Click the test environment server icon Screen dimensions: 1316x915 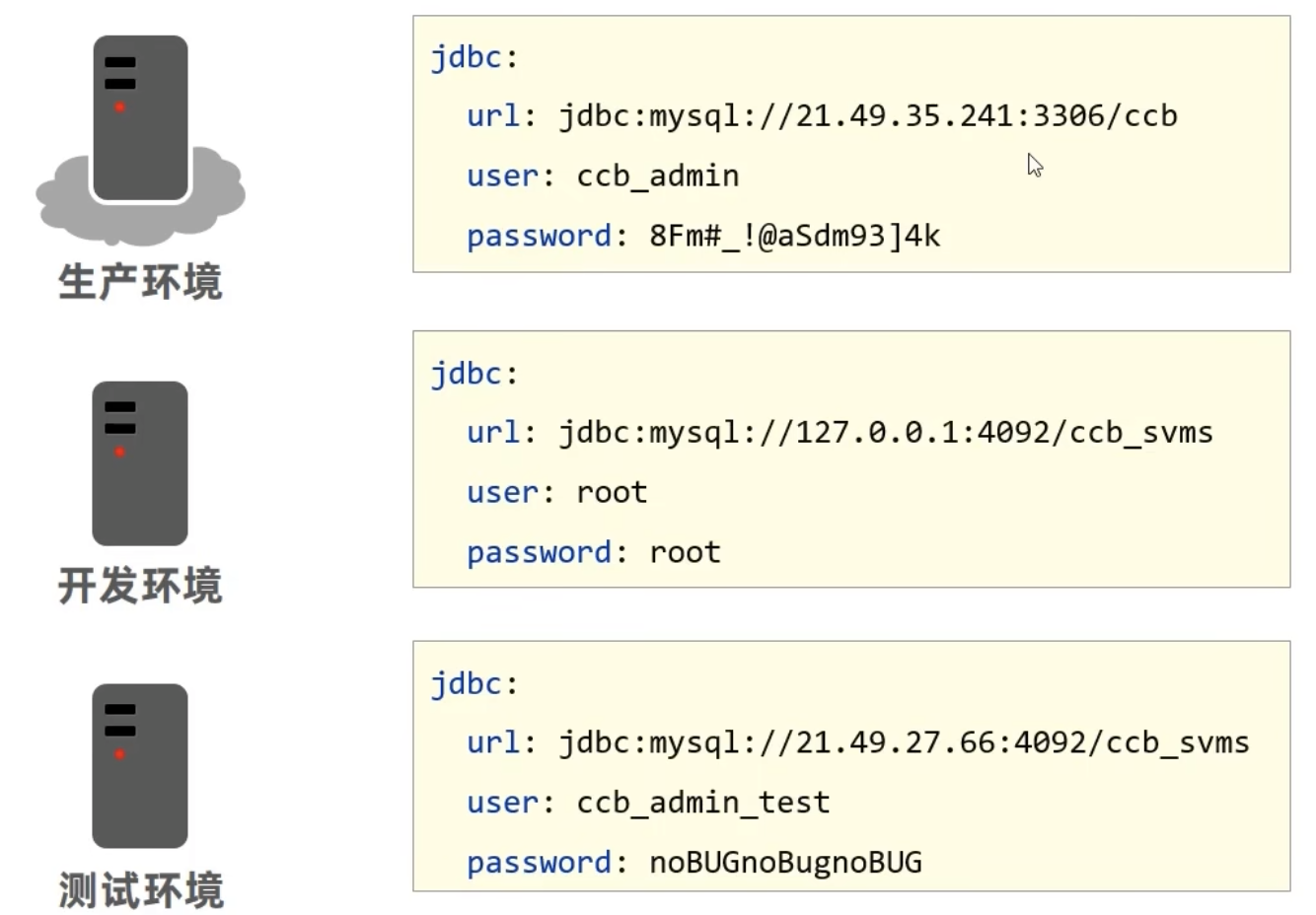pos(140,766)
